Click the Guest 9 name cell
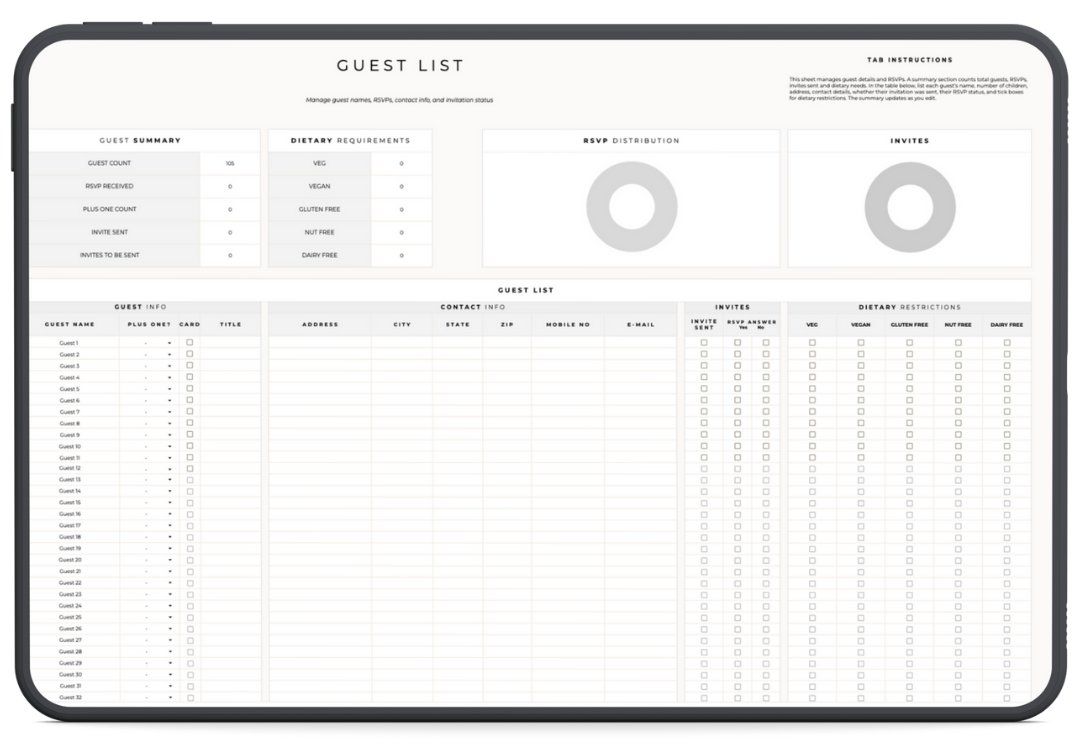Screen dimensions: 1080x750 click(x=70, y=435)
